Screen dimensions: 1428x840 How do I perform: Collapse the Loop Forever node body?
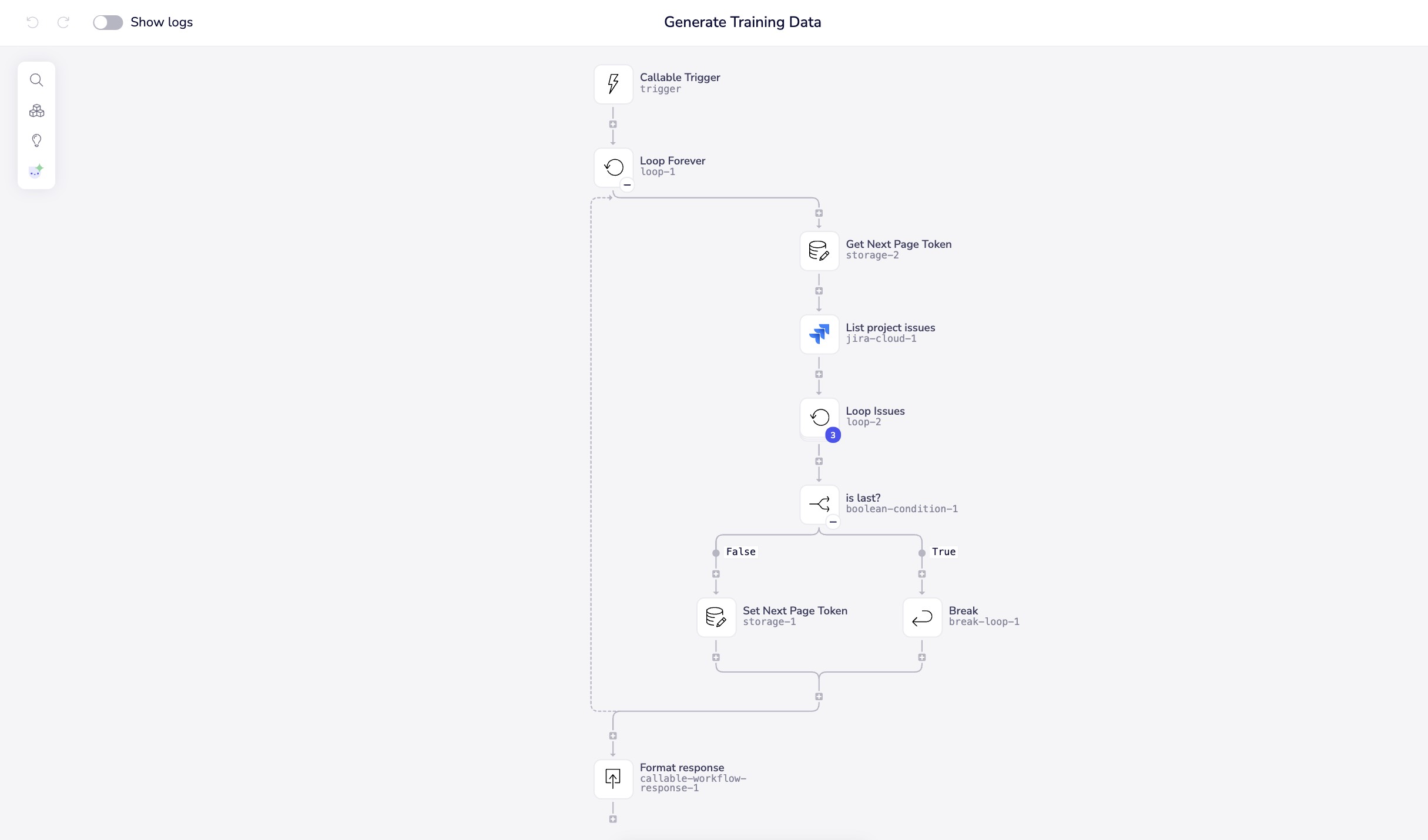(626, 186)
